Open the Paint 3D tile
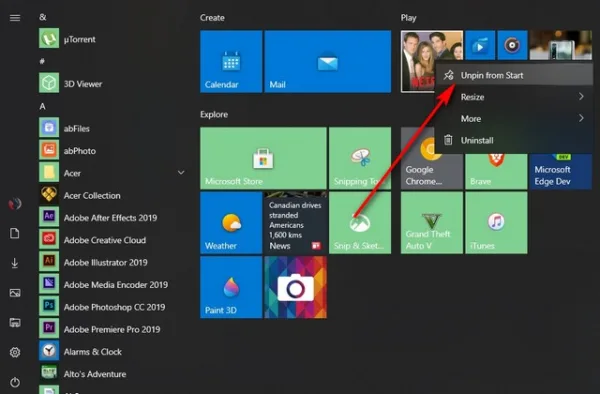 coord(231,287)
